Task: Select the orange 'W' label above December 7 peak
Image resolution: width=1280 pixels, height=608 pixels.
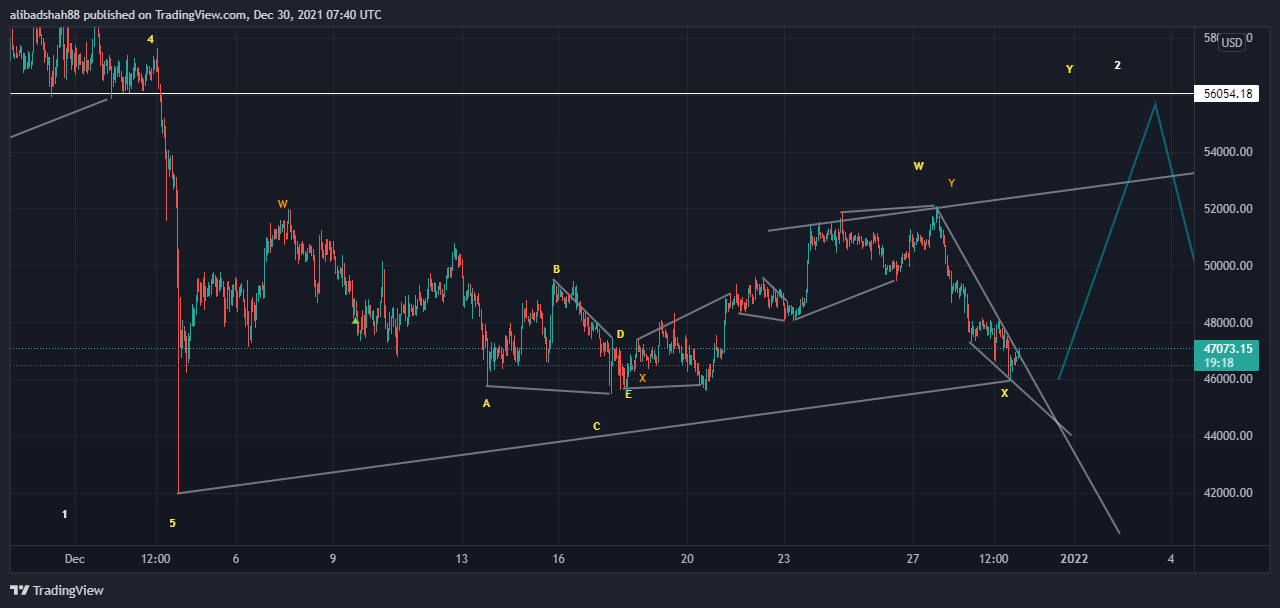Action: pyautogui.click(x=283, y=204)
